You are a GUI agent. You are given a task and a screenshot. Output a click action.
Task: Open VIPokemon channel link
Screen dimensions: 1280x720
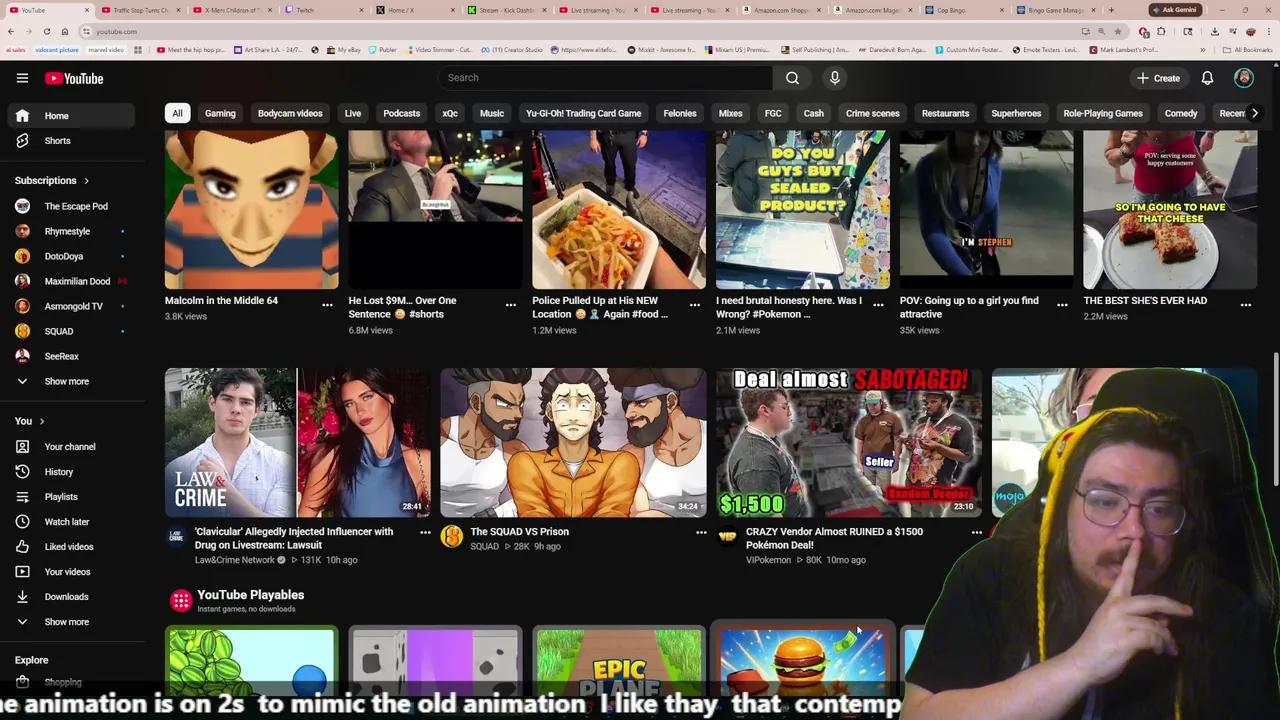coord(768,560)
